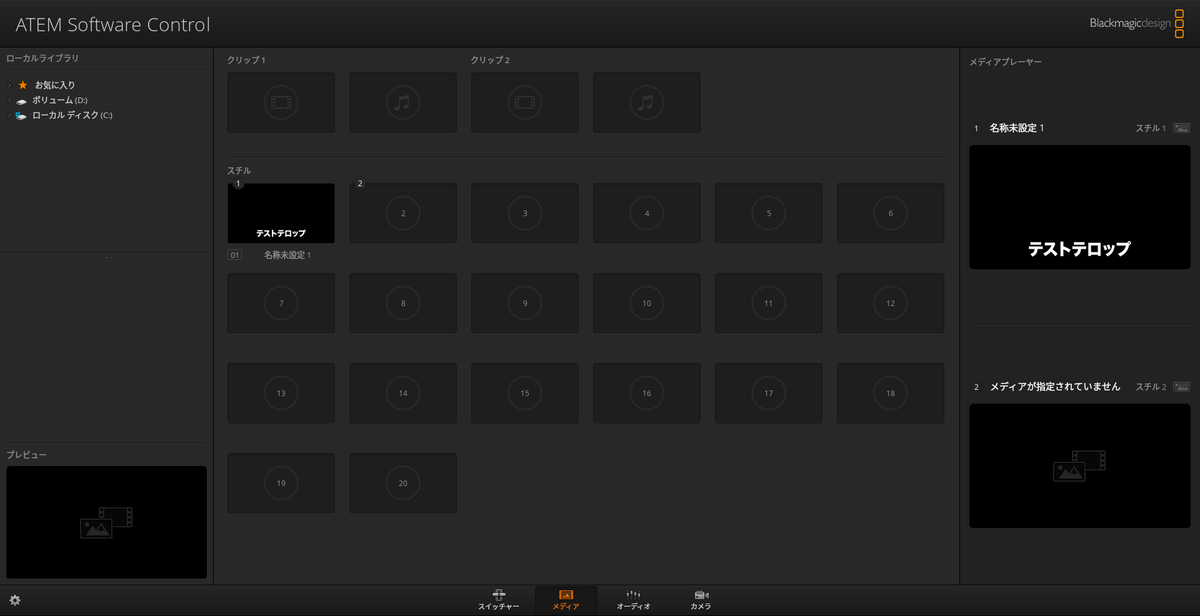Select empty still slot 13
Image resolution: width=1200 pixels, height=616 pixels.
click(281, 393)
